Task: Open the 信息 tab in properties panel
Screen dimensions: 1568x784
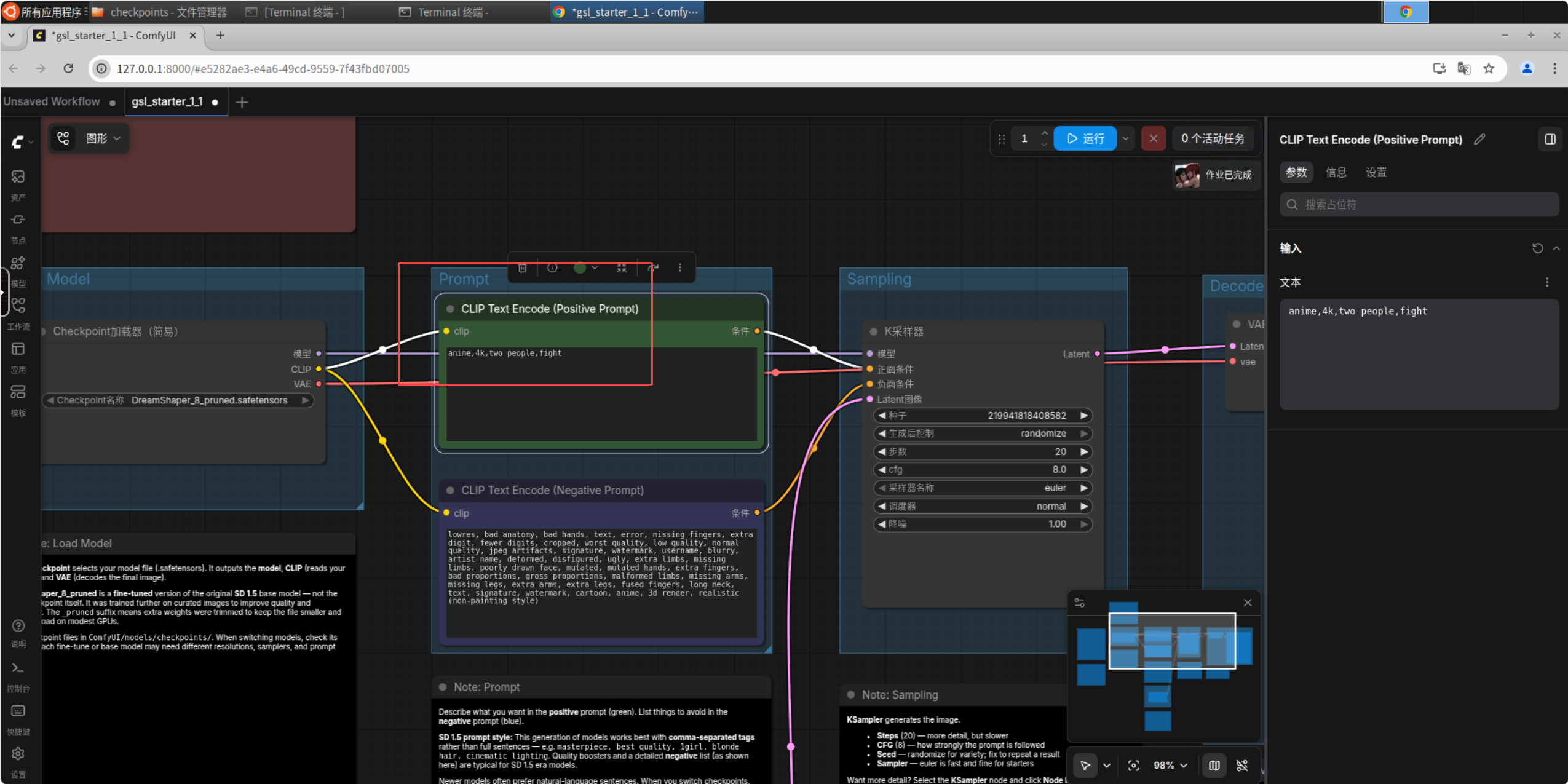Action: coord(1336,173)
